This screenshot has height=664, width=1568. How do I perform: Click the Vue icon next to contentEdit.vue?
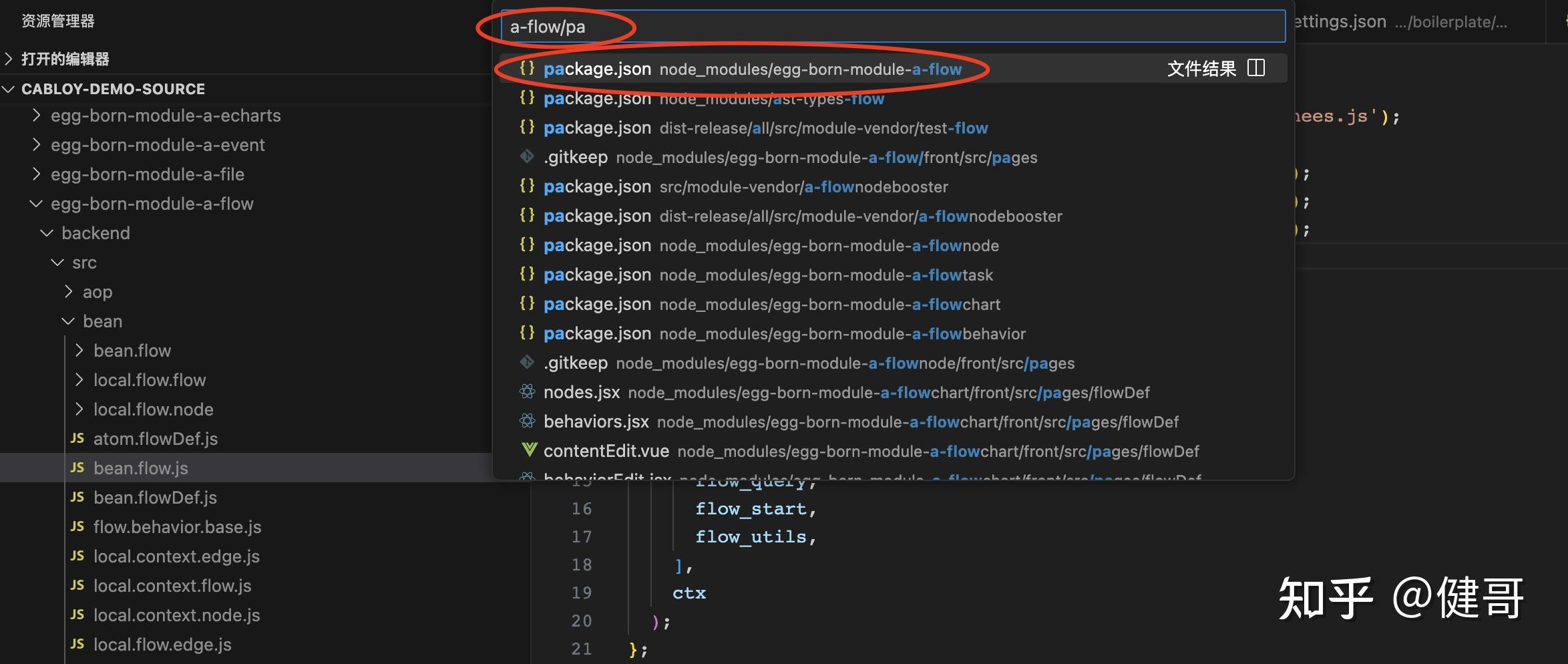click(x=528, y=451)
